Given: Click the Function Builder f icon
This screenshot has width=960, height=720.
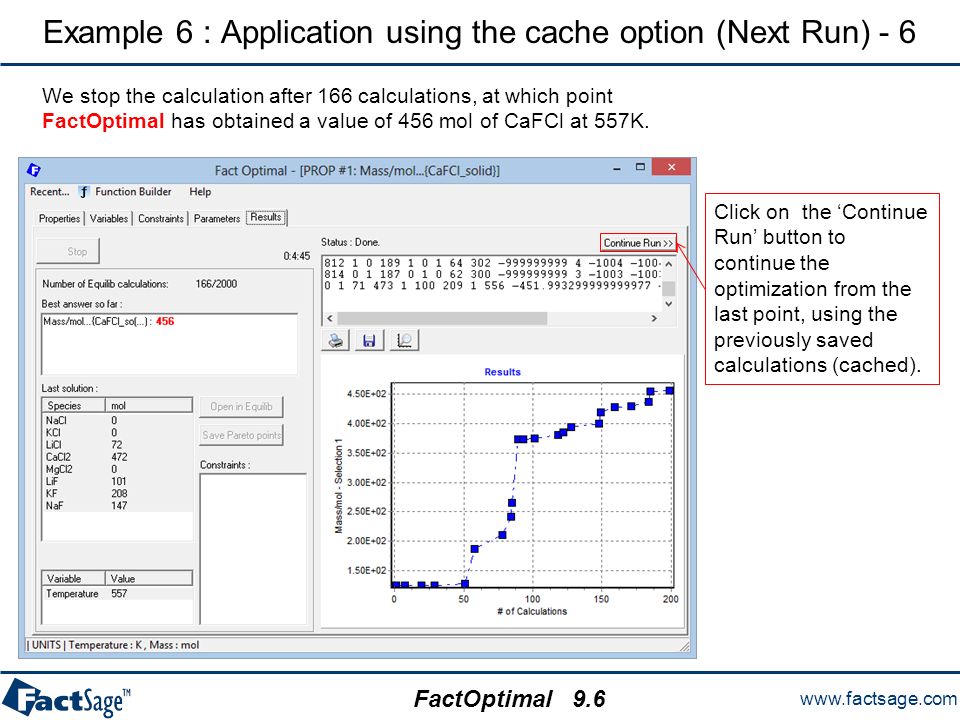Looking at the screenshot, I should (83, 192).
